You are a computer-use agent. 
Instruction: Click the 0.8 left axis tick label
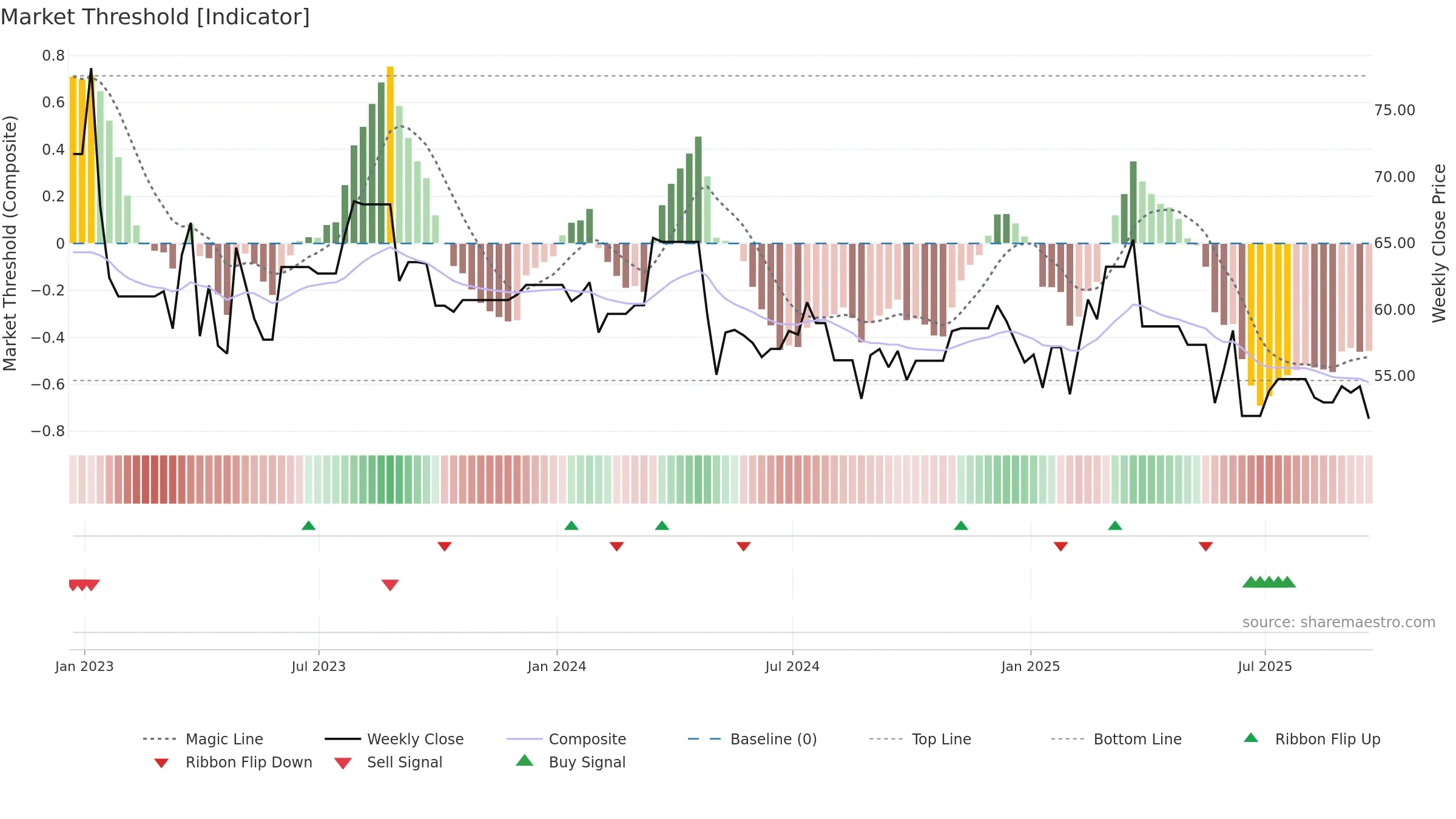coord(53,56)
